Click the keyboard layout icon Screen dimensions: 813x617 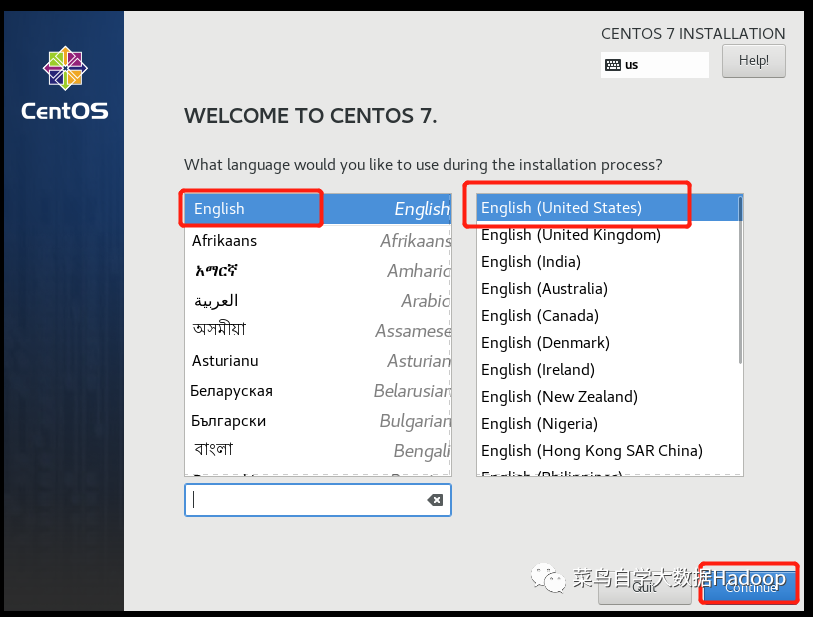(612, 65)
